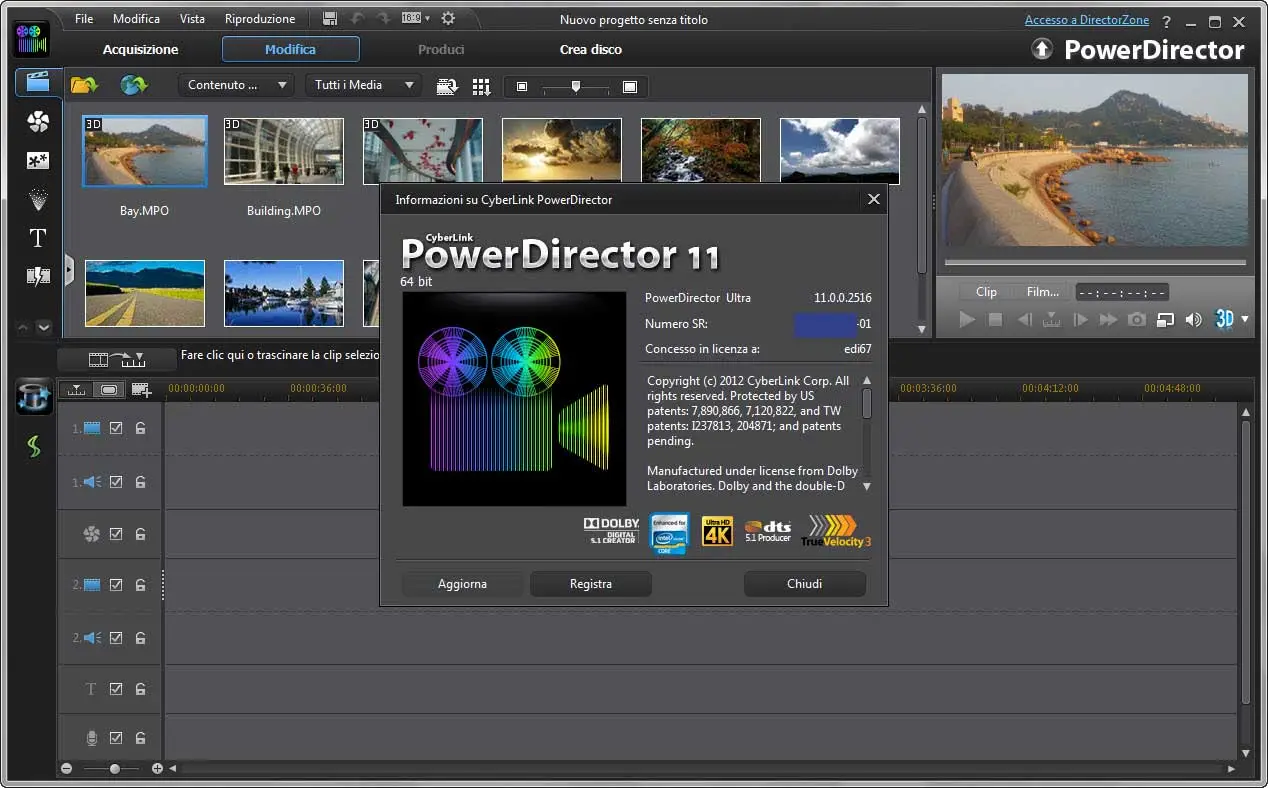Expand the 3D configuration dropdown arrow
This screenshot has width=1268, height=788.
(x=1245, y=320)
